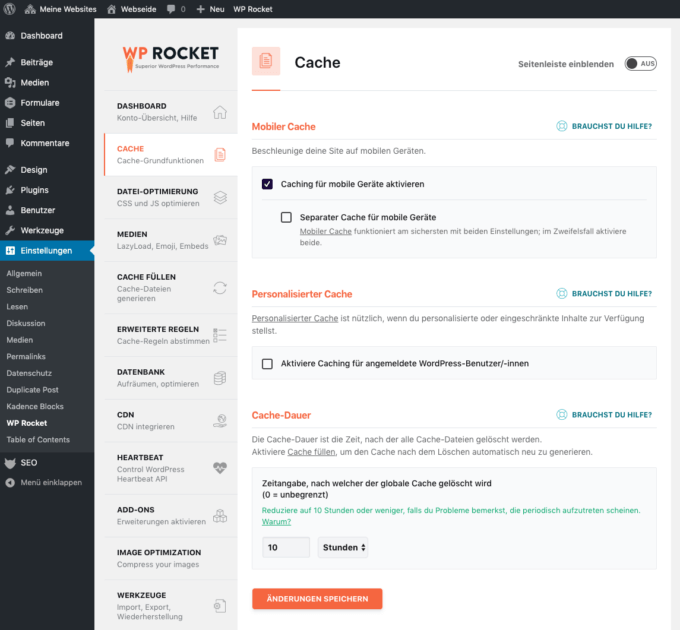The image size is (680, 630).
Task: Click the blocks icon beside ADD-ONS
Action: [x=220, y=516]
